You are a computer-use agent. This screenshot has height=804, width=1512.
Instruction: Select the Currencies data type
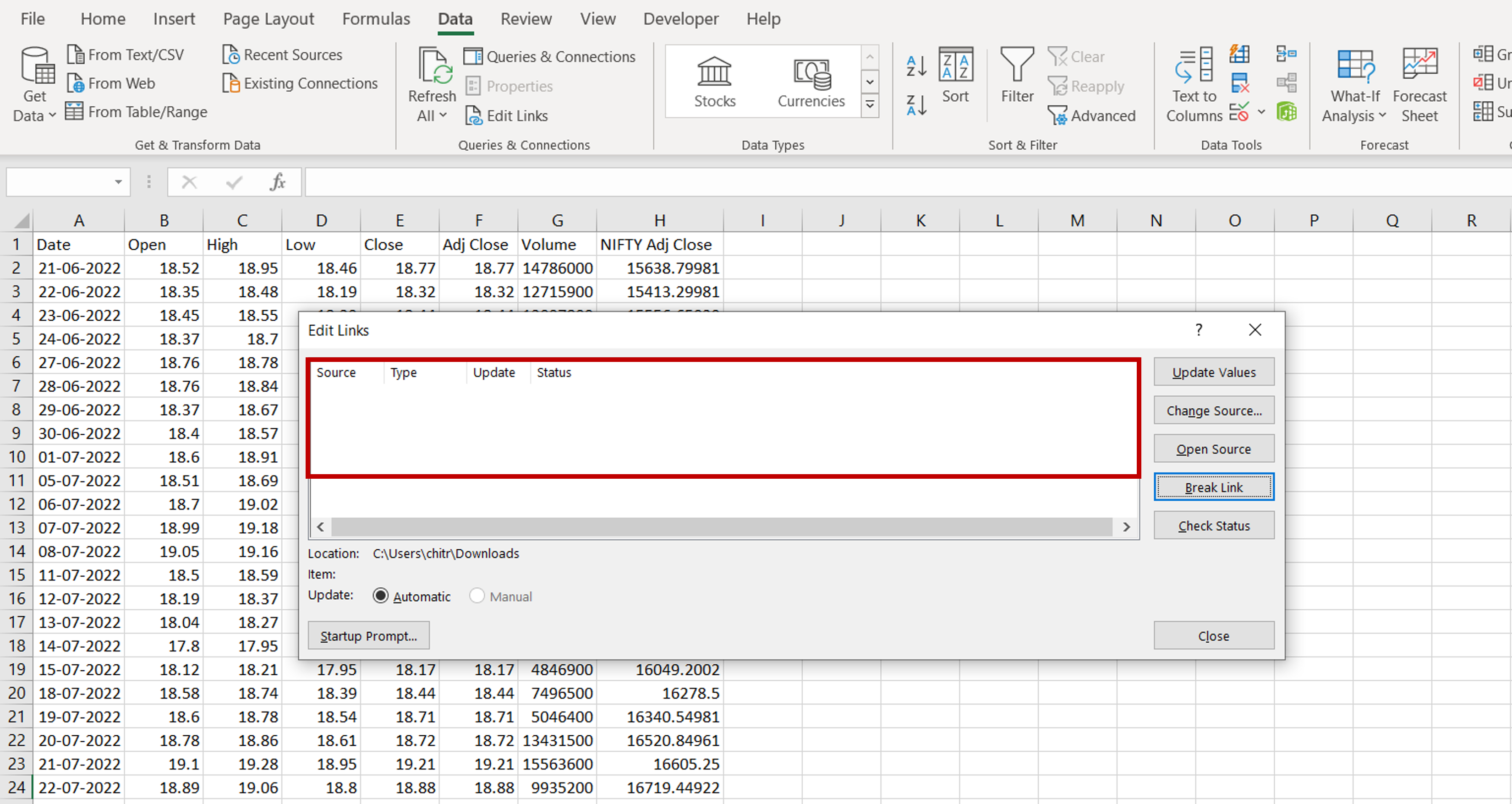pyautogui.click(x=812, y=82)
